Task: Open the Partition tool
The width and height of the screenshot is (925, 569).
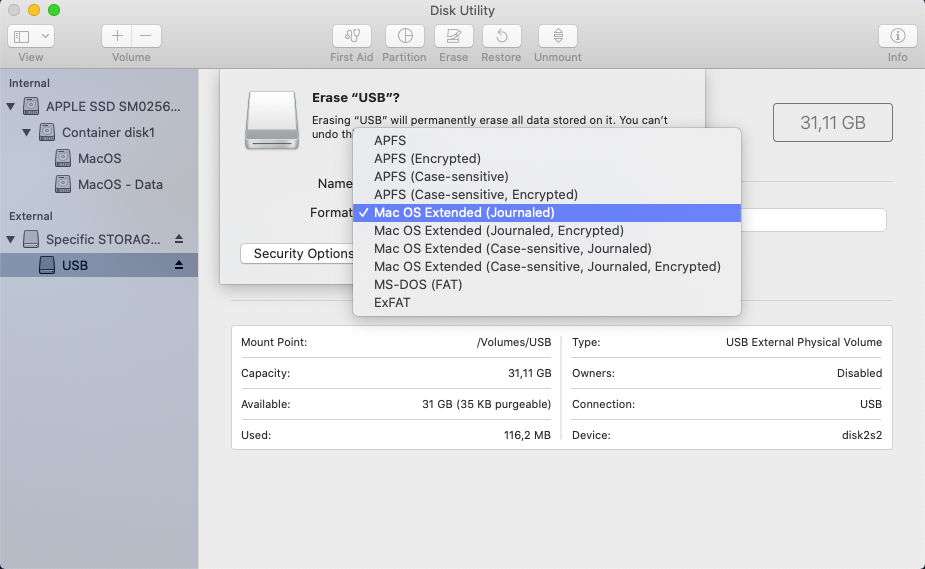Action: tap(405, 37)
